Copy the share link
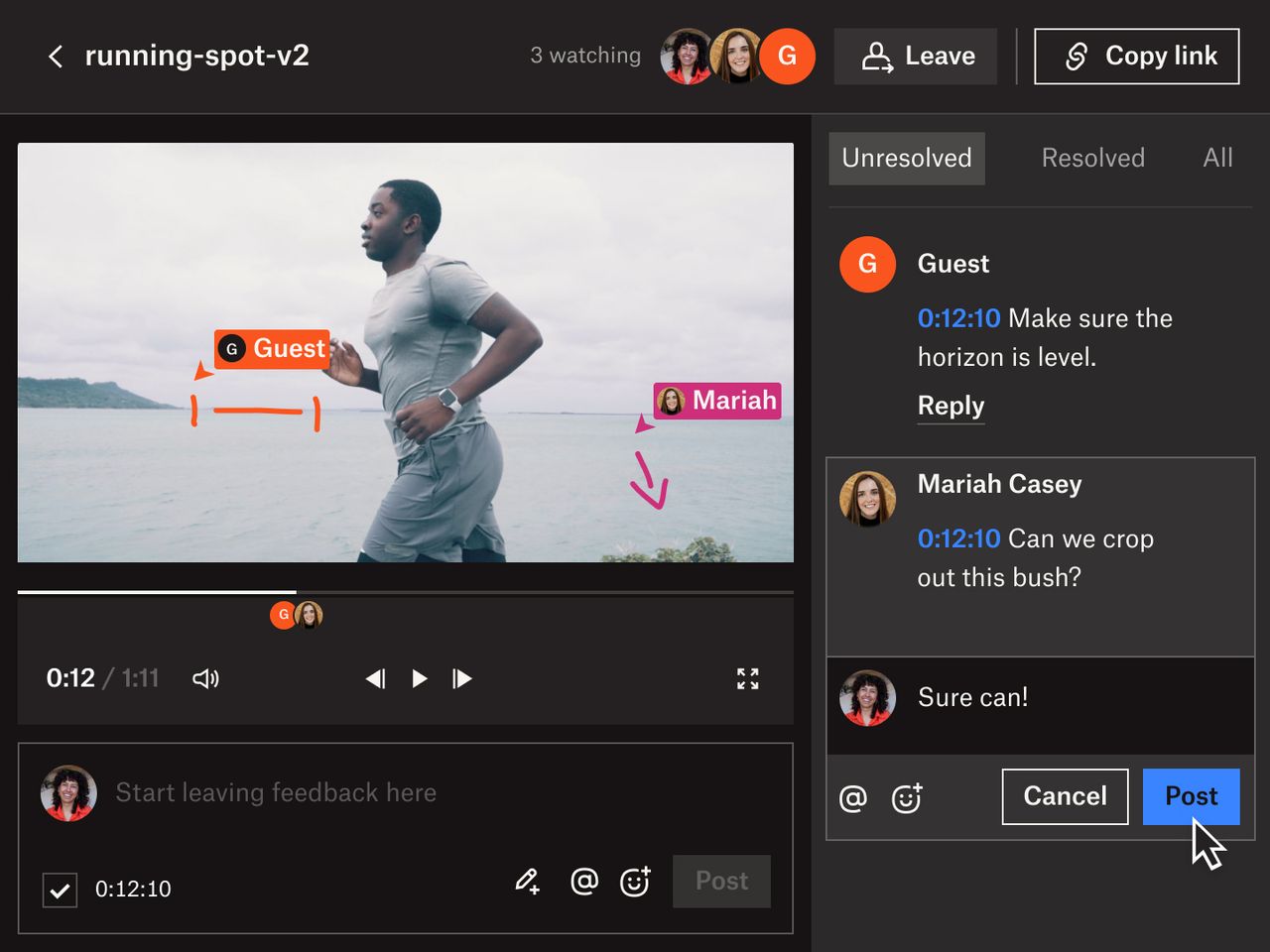 [x=1136, y=57]
